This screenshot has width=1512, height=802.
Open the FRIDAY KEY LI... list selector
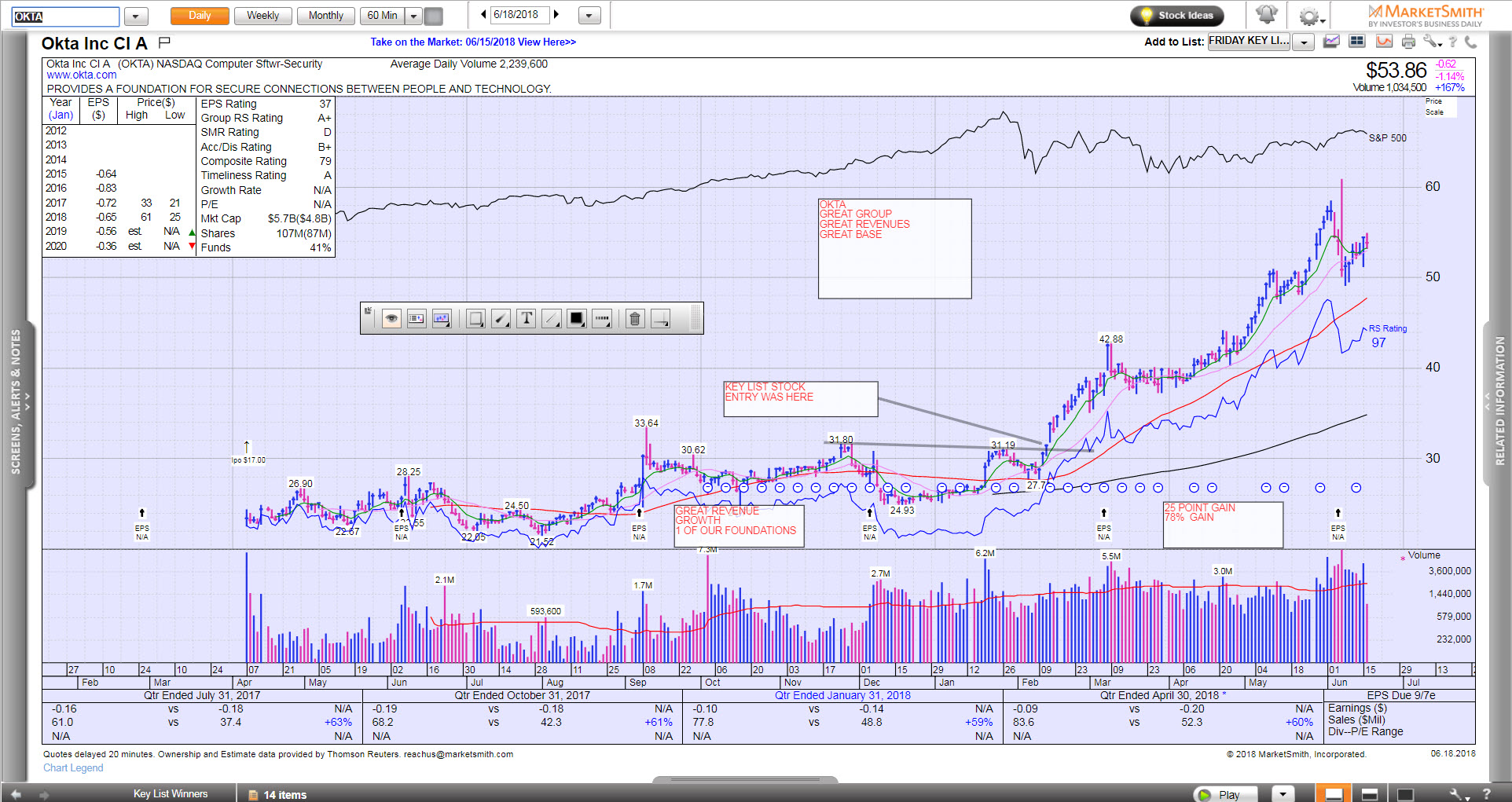(x=1249, y=41)
